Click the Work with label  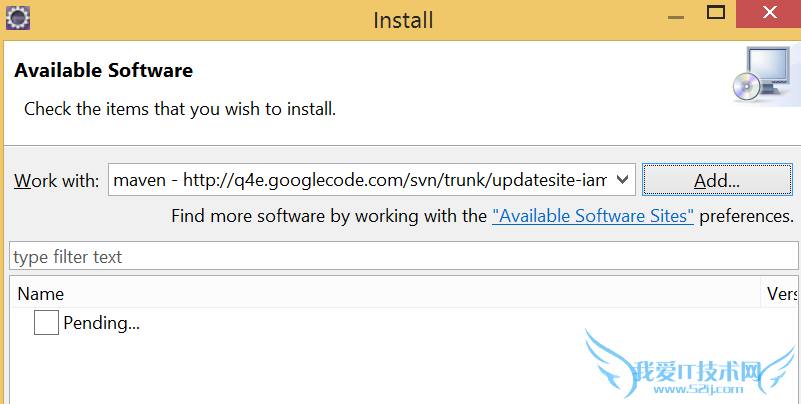click(x=56, y=181)
